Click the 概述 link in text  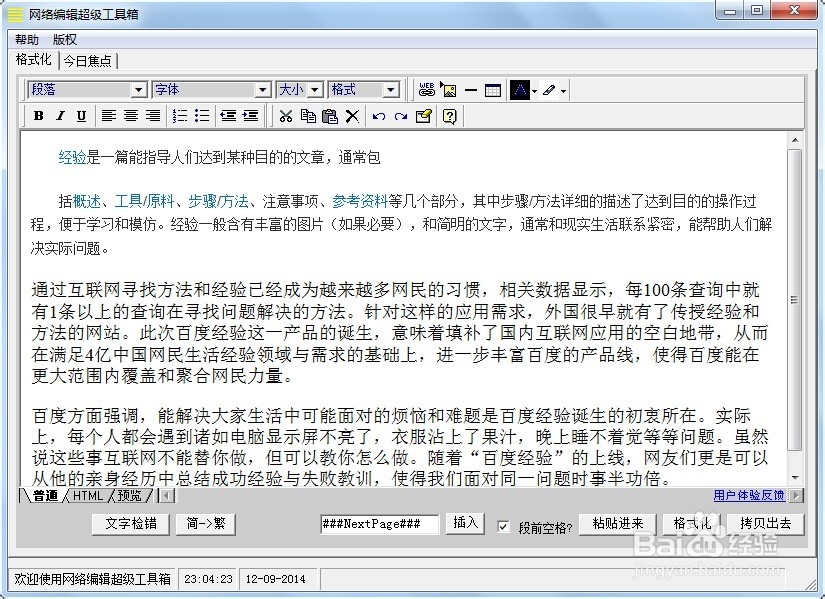(x=86, y=201)
